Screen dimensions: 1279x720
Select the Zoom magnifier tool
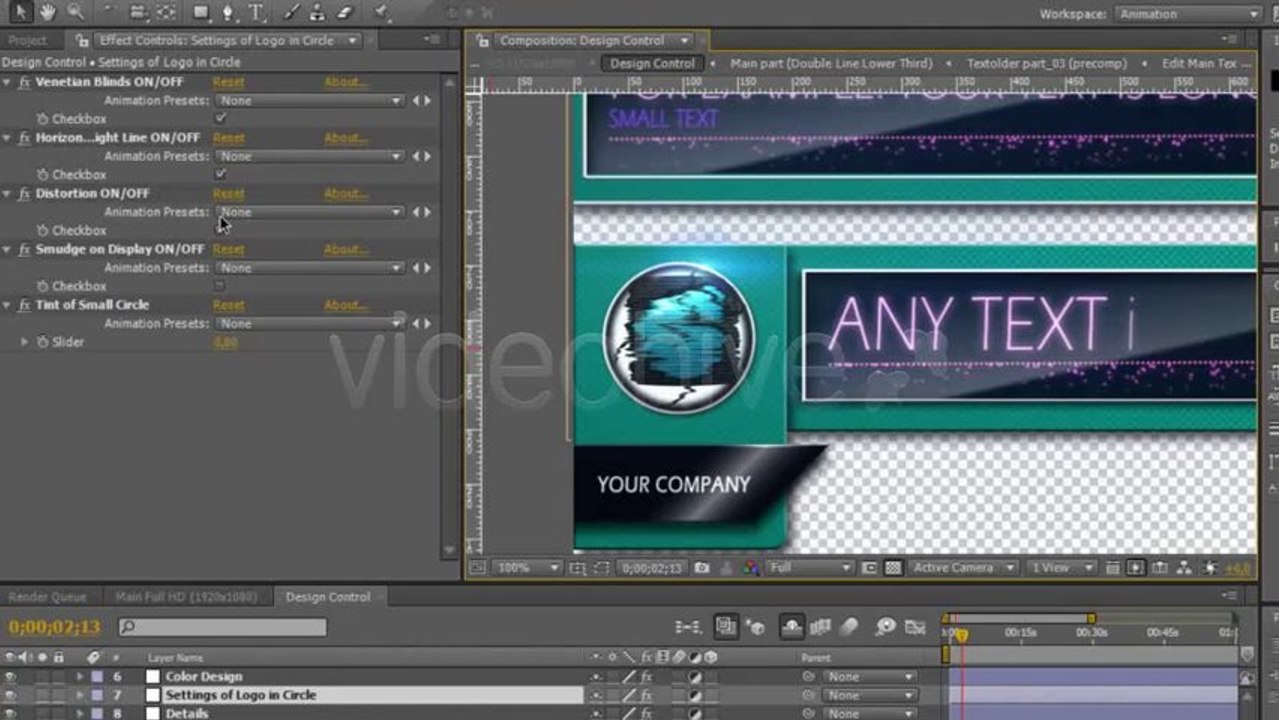[75, 12]
